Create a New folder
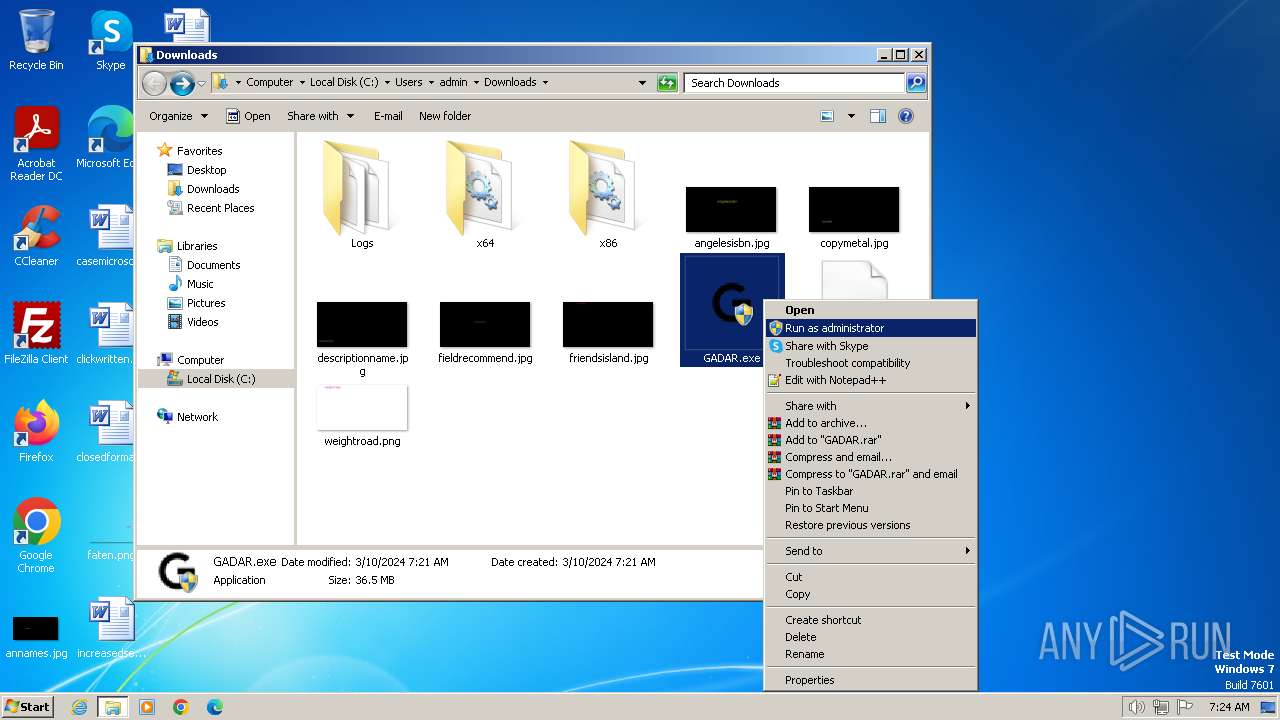Viewport: 1280px width, 720px height. [445, 116]
